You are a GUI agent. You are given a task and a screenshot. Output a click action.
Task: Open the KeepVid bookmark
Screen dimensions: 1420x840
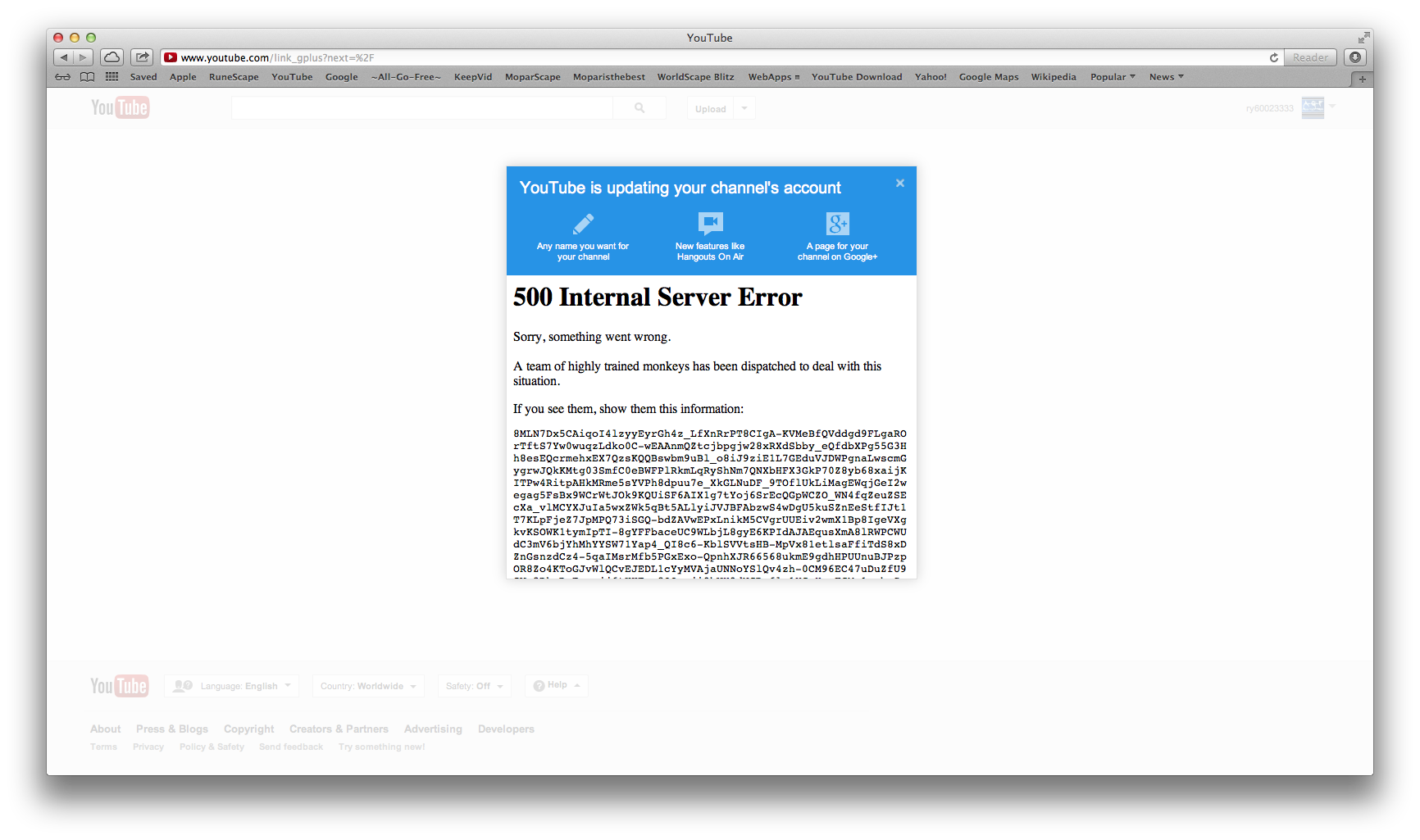473,77
